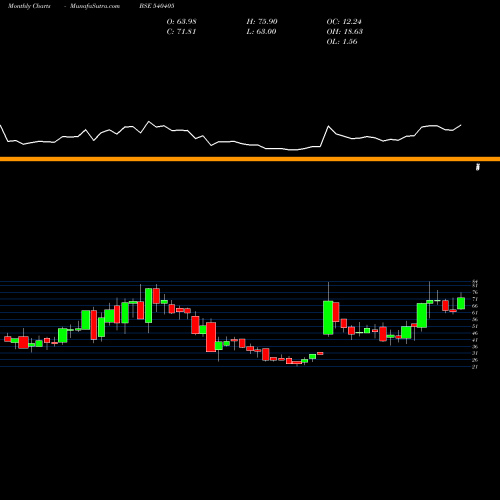500x500 pixels.
Task: Click the '66' price axis label
Action: pyautogui.click(x=475, y=306)
